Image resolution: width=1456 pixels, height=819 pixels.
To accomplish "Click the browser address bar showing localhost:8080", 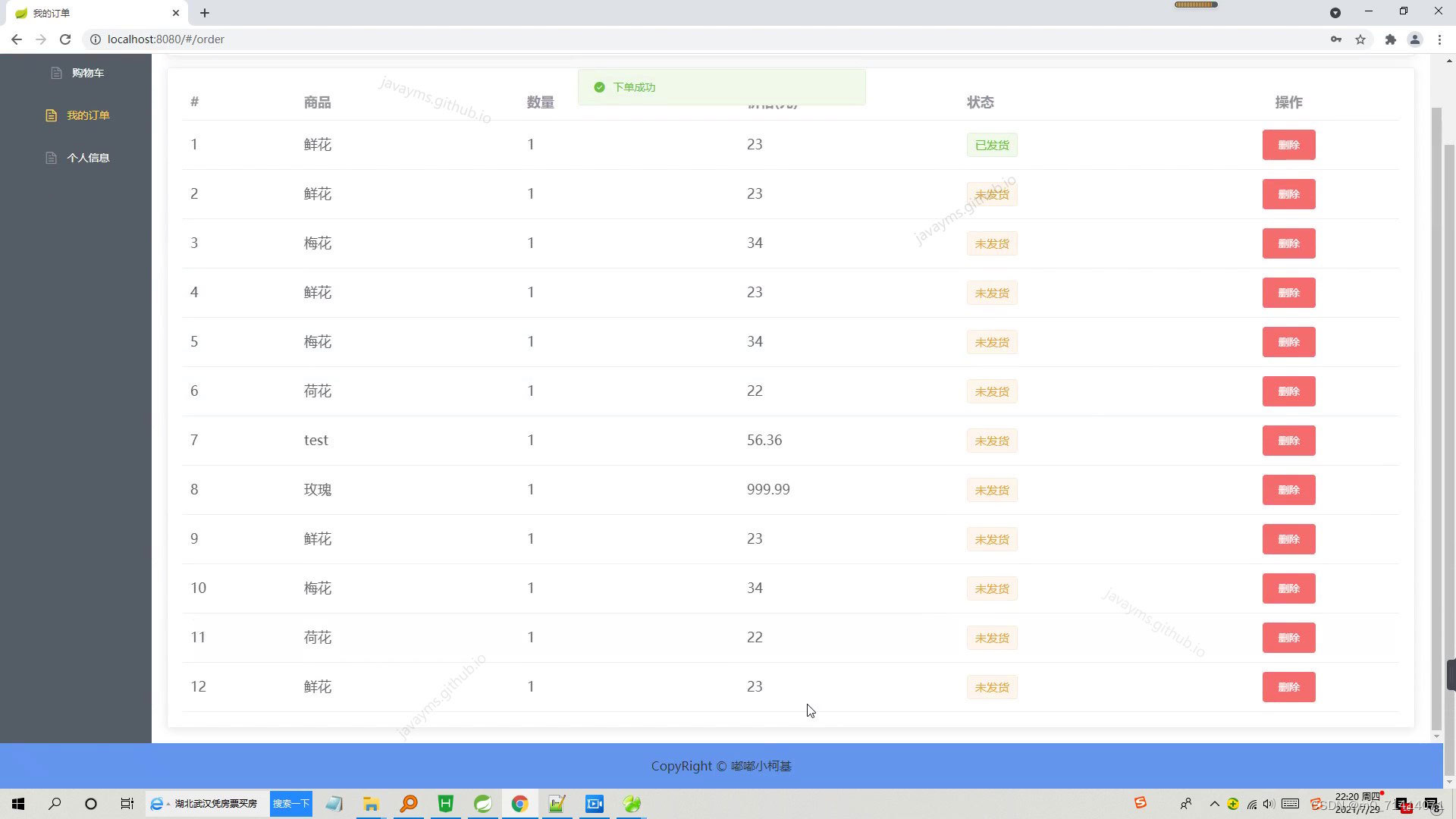I will pos(165,39).
